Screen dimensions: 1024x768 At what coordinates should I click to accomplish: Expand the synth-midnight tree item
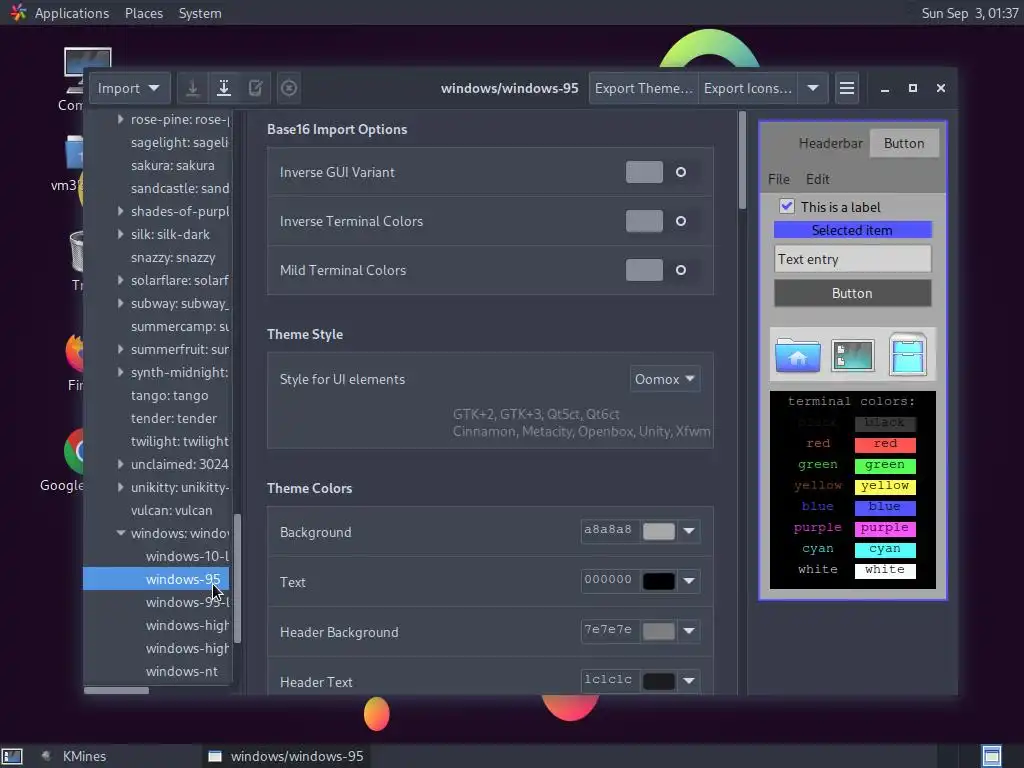[x=120, y=372]
